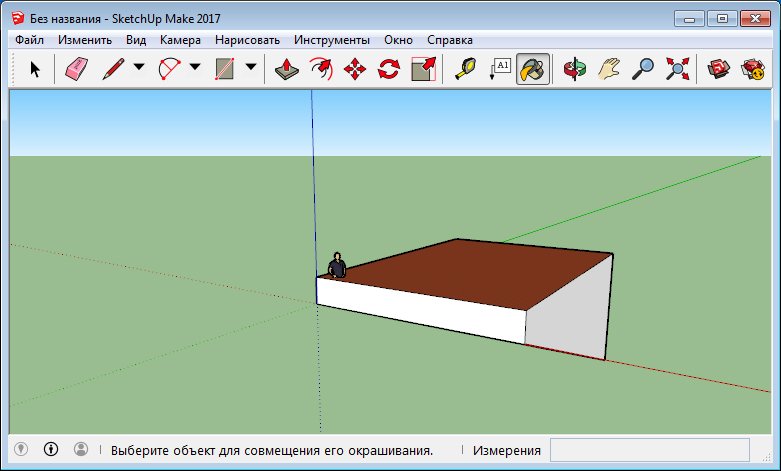The width and height of the screenshot is (781, 471).
Task: Choose the Push/Pull tool
Action: (287, 68)
